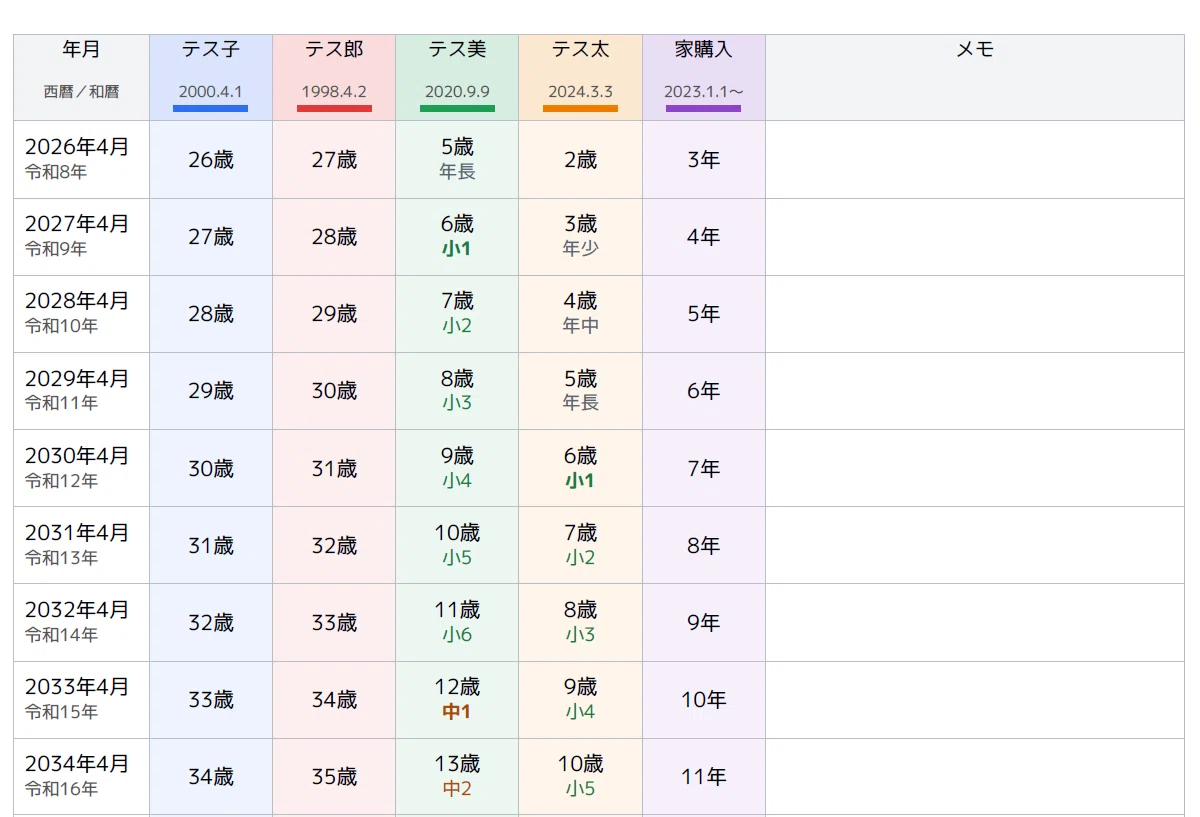Viewport: 1200px width, 817px height.
Task: Click テス子's 30歳 cell in 2030年4月 row
Action: [211, 468]
